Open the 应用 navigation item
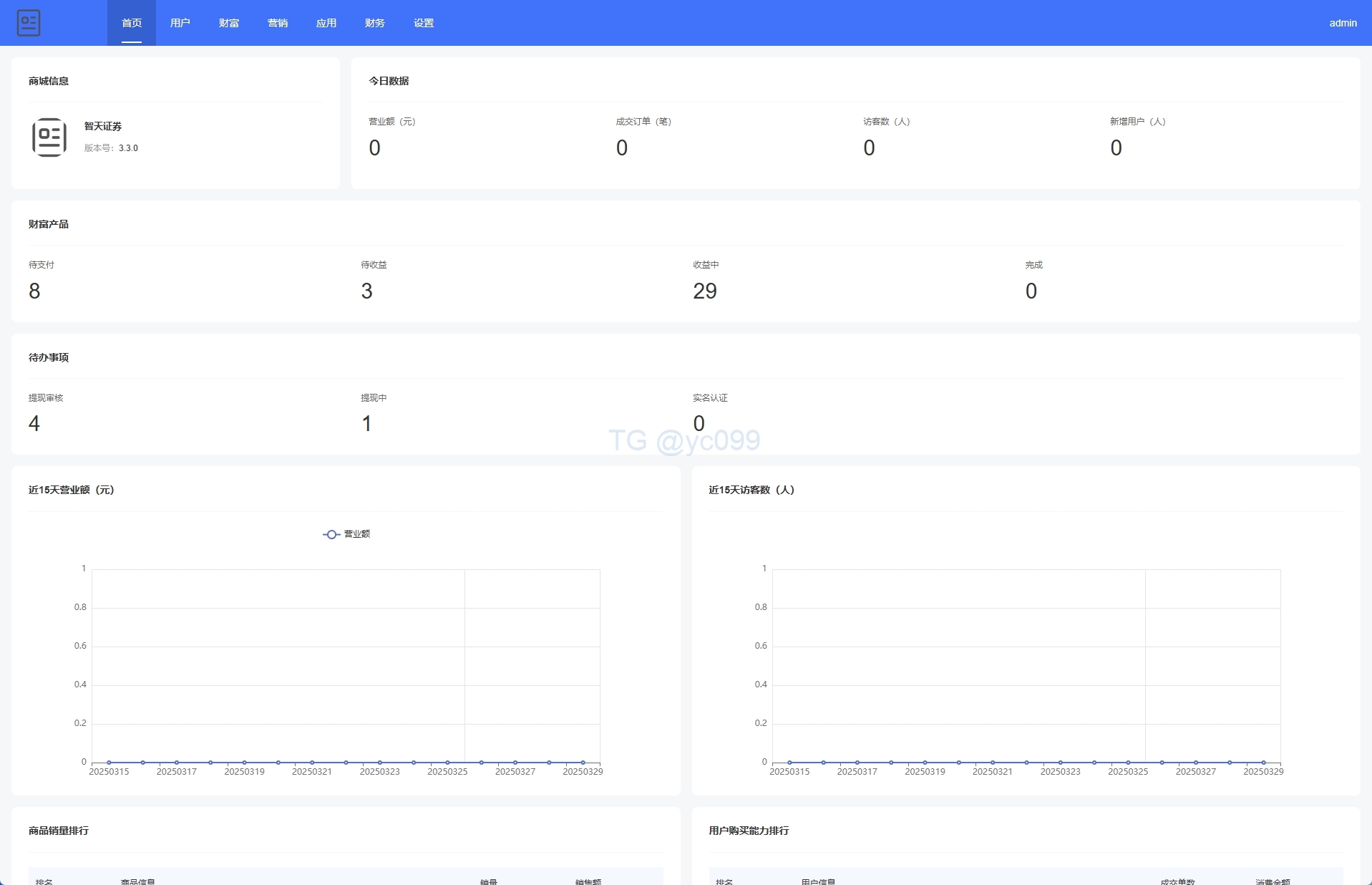 point(326,23)
